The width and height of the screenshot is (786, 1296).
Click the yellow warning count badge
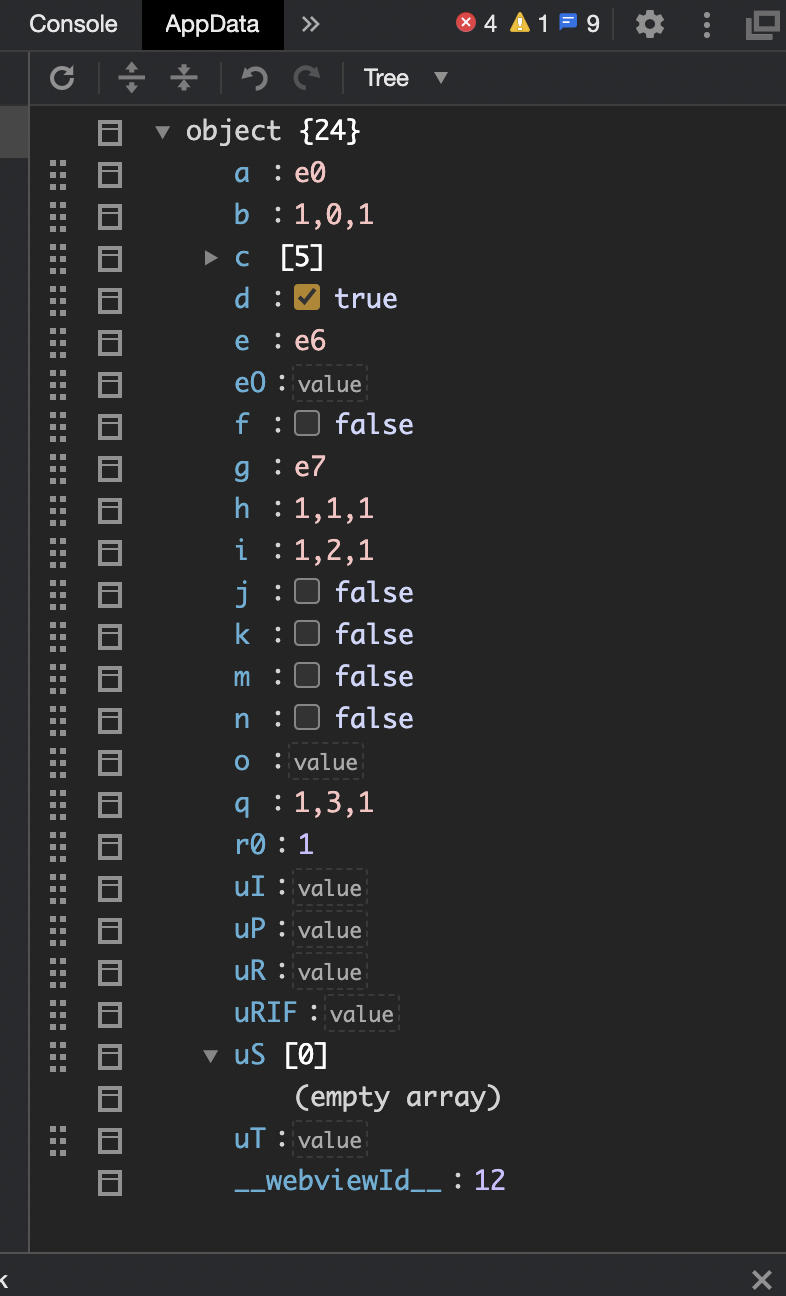(x=529, y=24)
